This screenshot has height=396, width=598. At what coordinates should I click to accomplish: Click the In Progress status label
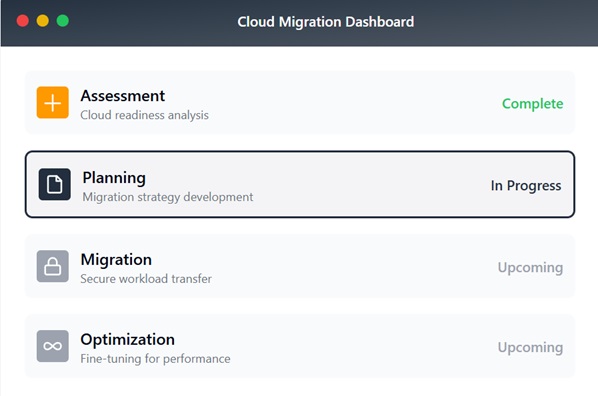coord(526,186)
